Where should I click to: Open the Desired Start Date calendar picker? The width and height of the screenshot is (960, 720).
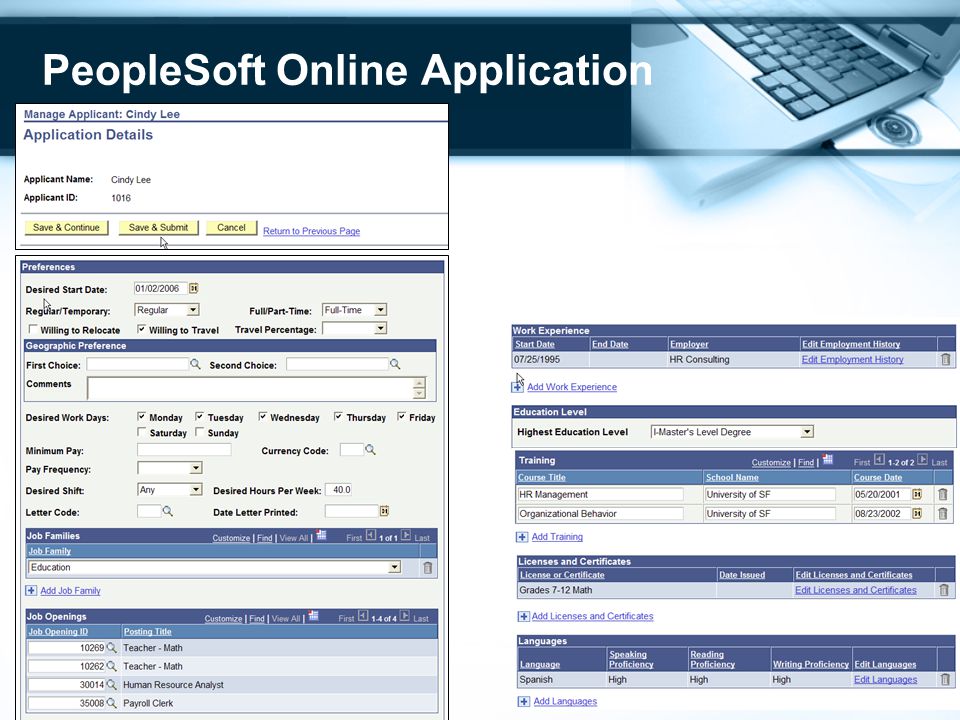193,288
